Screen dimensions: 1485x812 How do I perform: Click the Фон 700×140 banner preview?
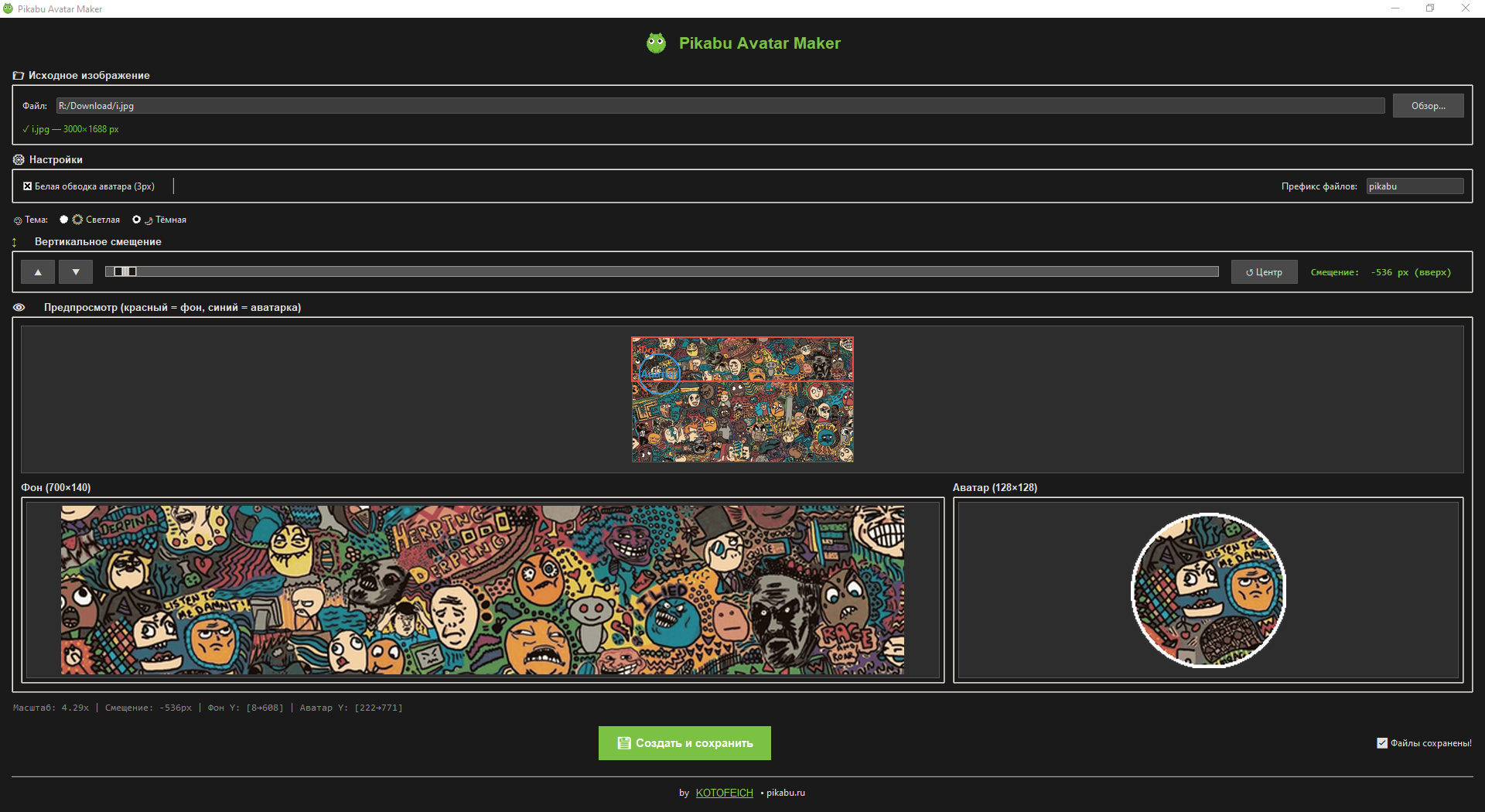point(483,590)
